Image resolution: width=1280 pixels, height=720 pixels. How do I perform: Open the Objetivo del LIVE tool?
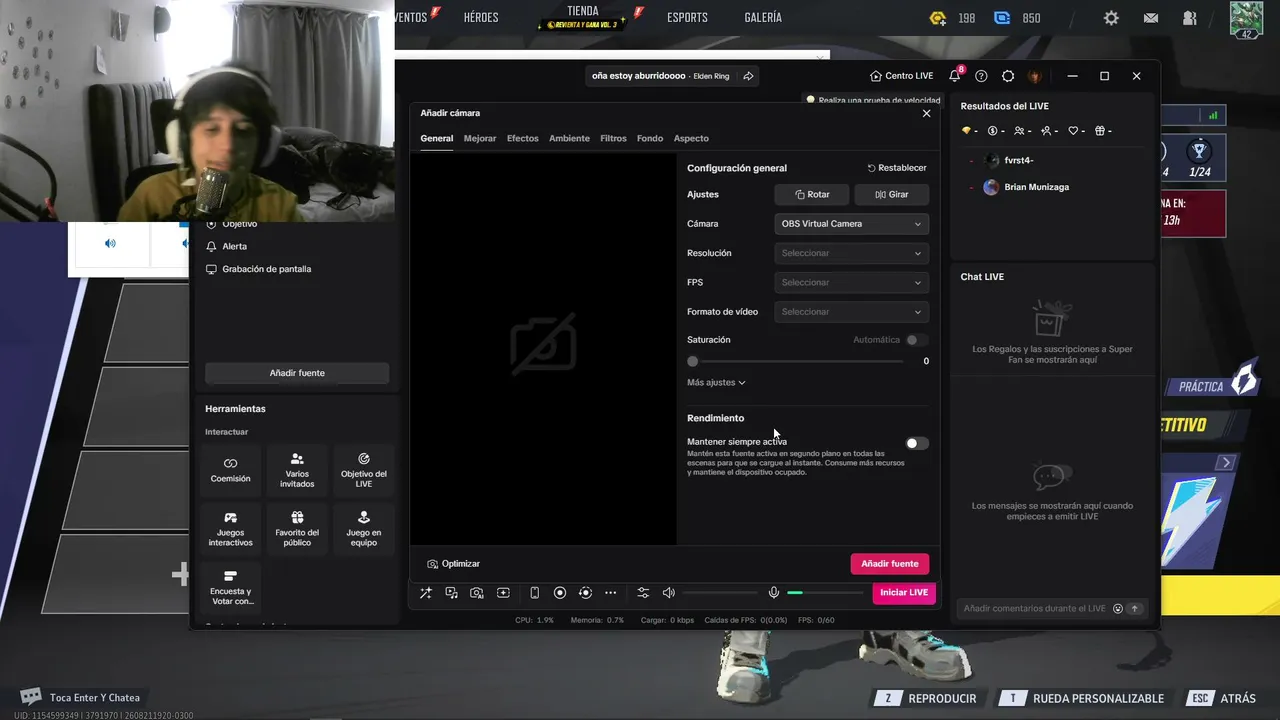(x=364, y=469)
